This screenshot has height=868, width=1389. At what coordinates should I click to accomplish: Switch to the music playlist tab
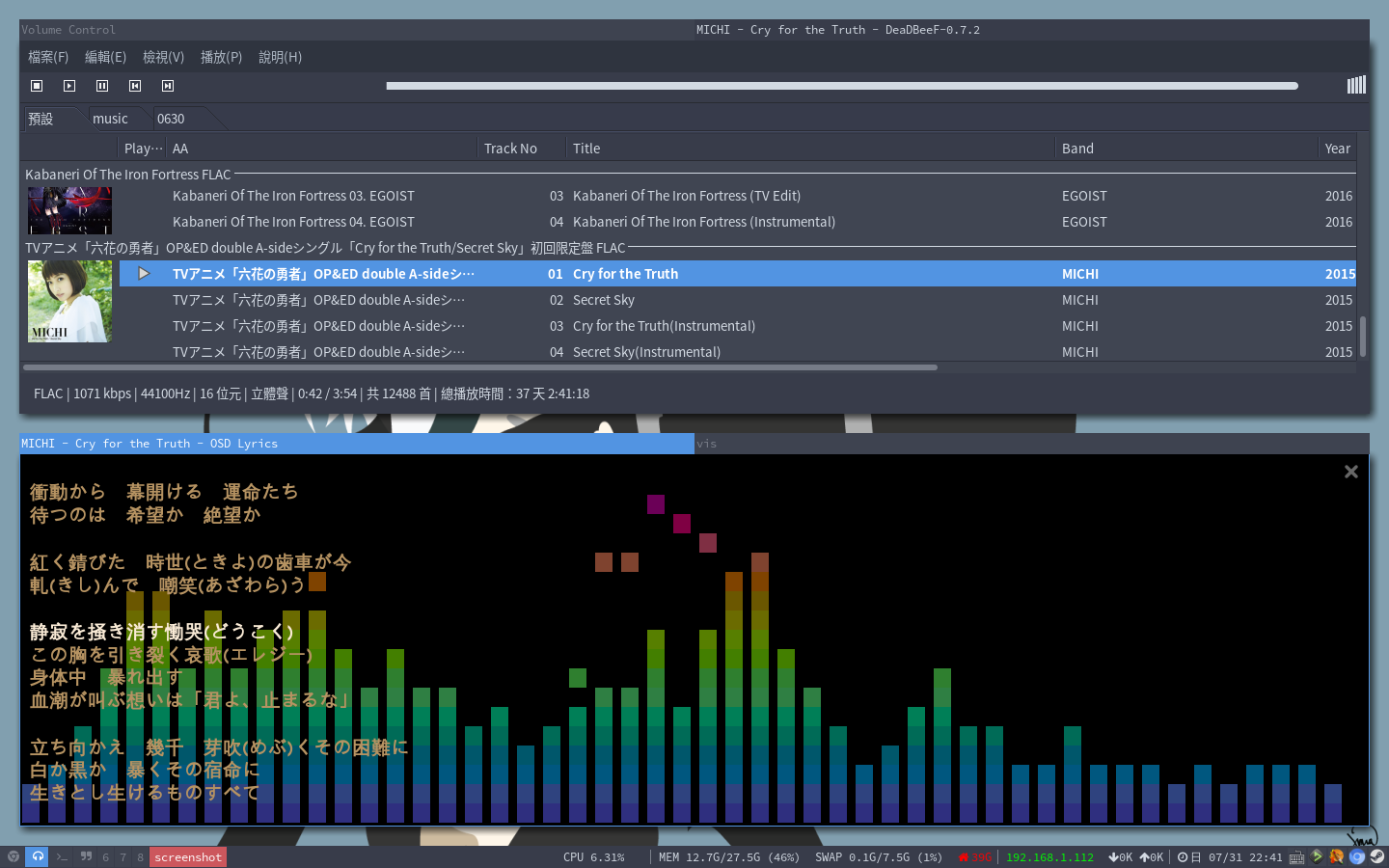tap(110, 119)
